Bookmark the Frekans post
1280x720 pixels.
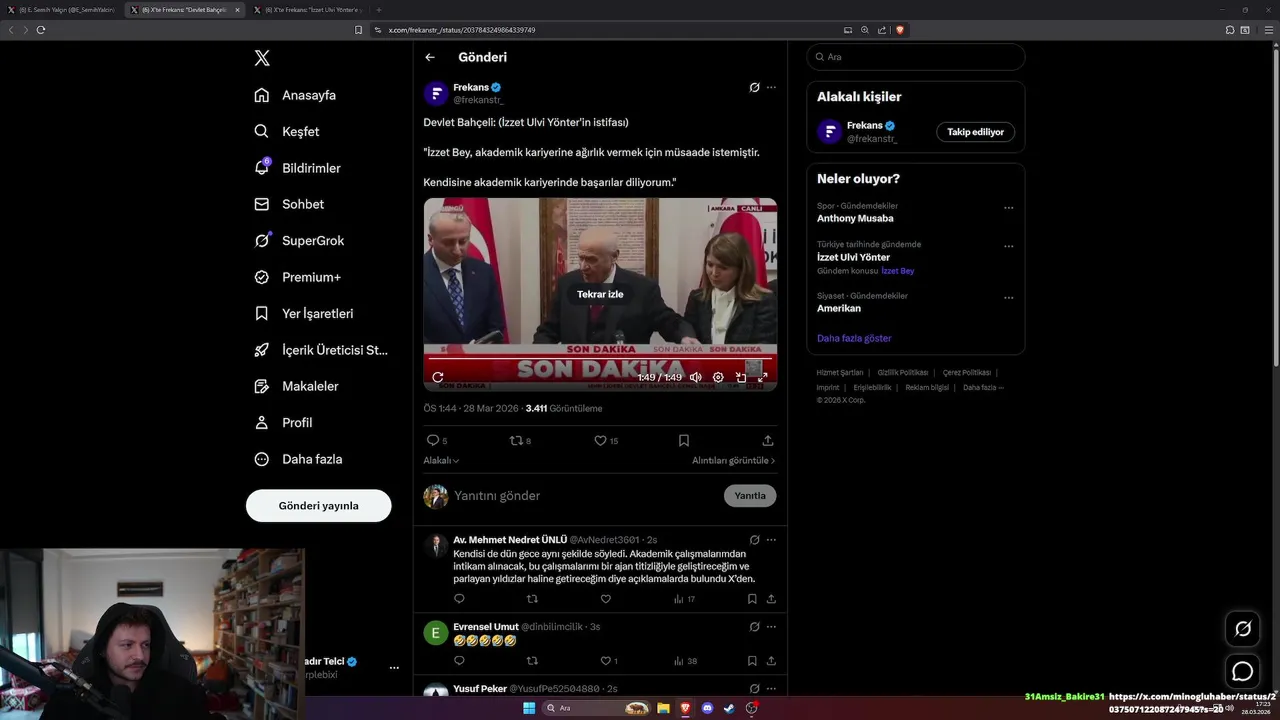[684, 440]
